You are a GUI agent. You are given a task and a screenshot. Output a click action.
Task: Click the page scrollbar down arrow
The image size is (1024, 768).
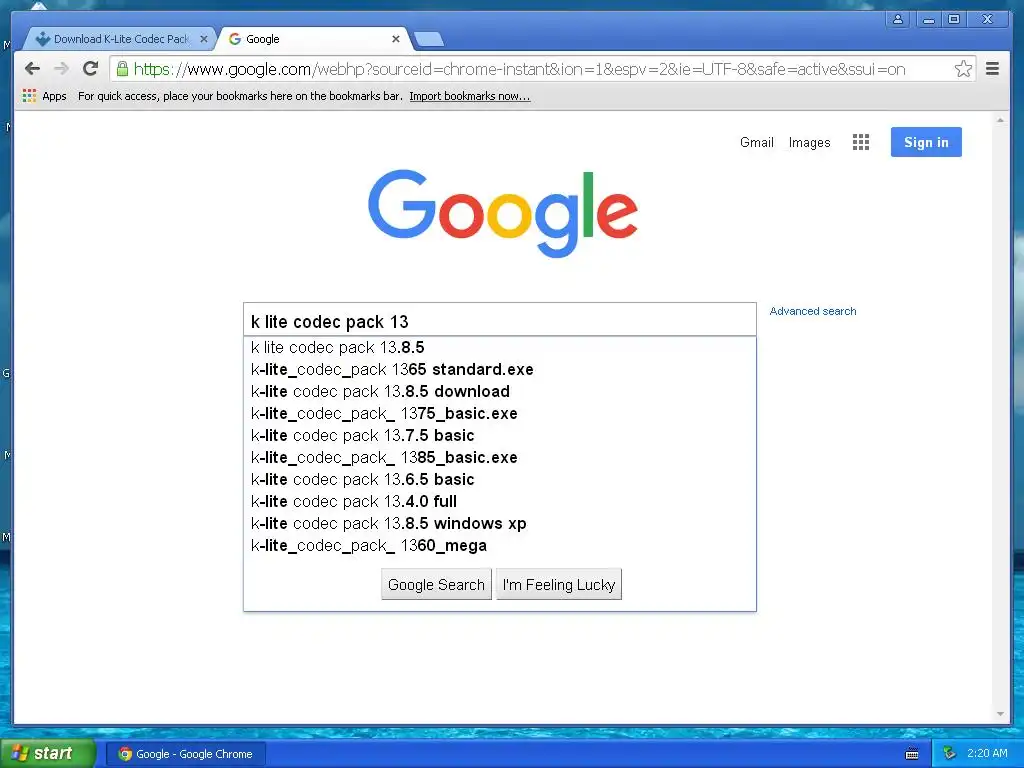point(1000,714)
